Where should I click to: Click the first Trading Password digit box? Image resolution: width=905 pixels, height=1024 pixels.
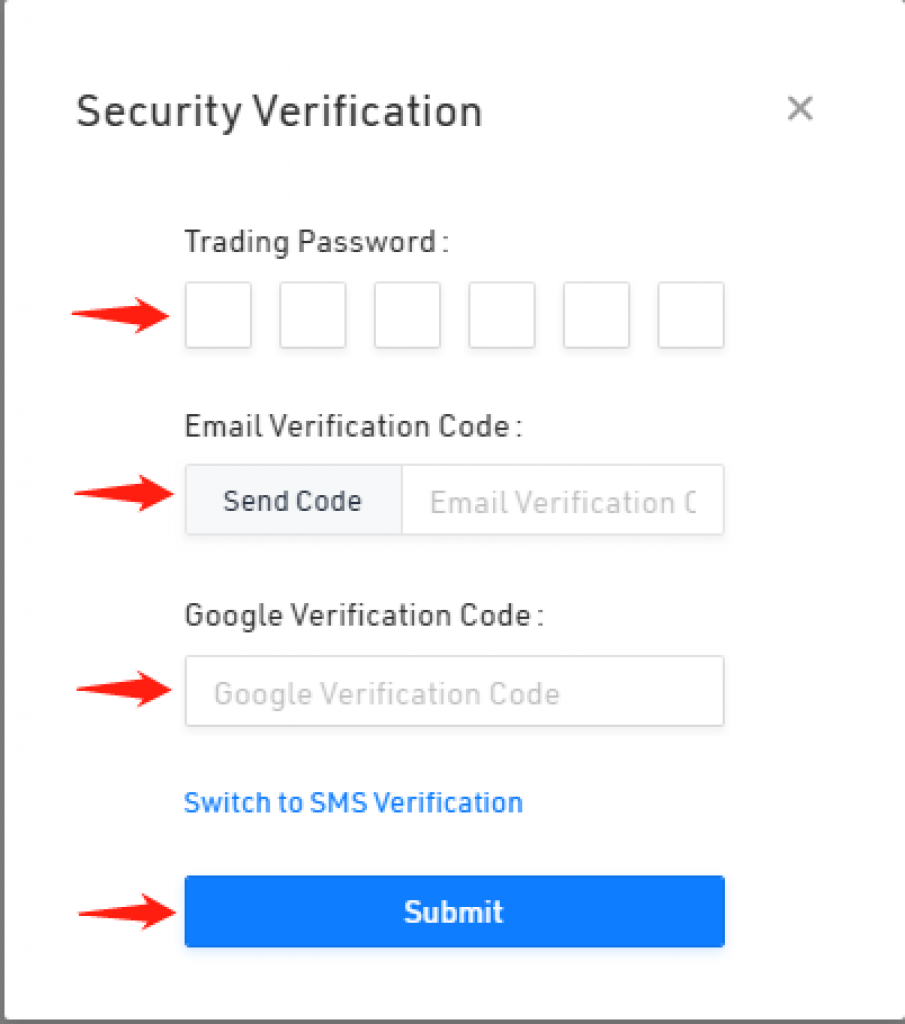pyautogui.click(x=218, y=315)
